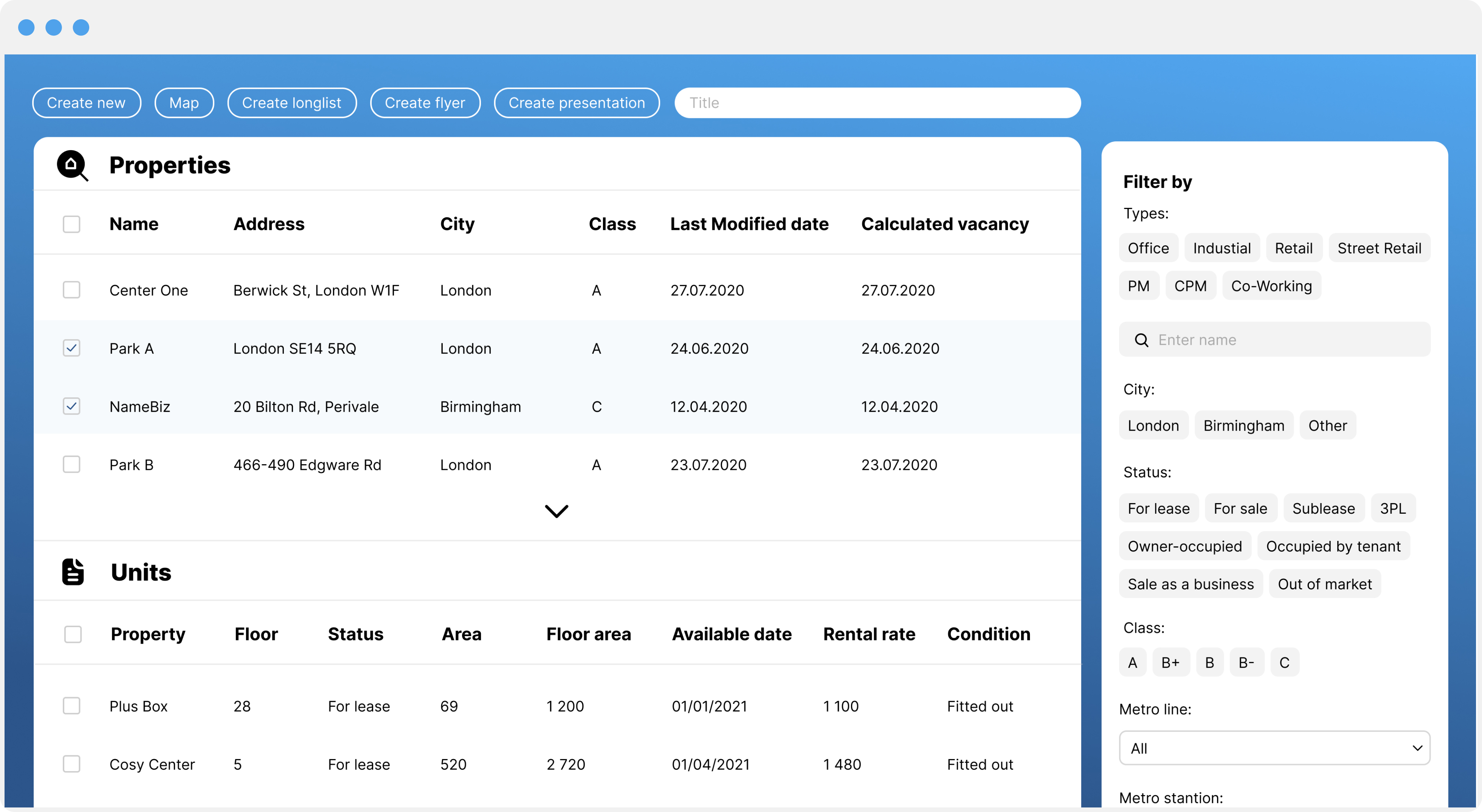Uncheck the Park A row checkbox
Image resolution: width=1482 pixels, height=812 pixels.
tap(71, 348)
